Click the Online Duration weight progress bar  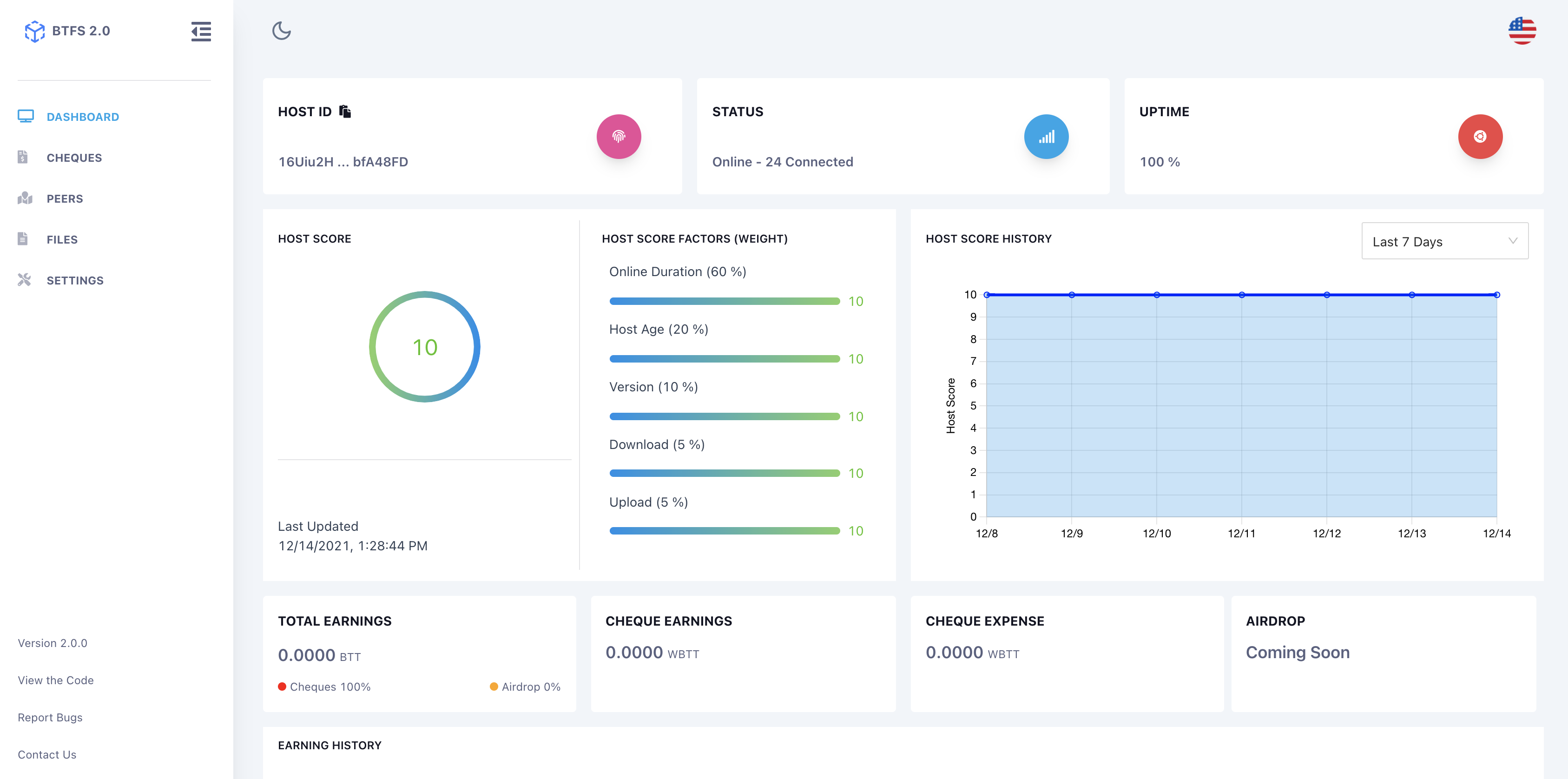point(725,300)
